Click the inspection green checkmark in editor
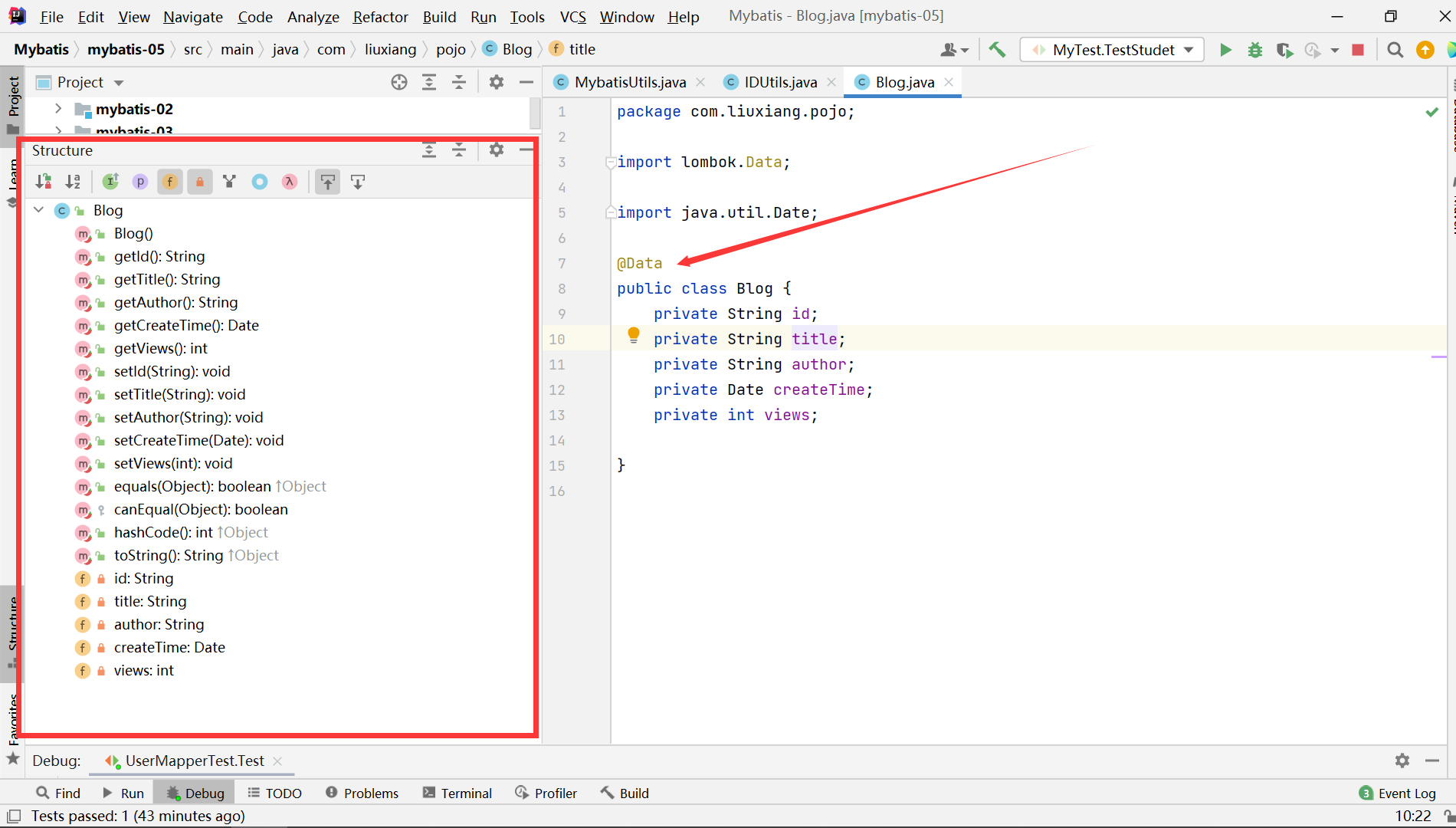The width and height of the screenshot is (1456, 828). click(1431, 112)
